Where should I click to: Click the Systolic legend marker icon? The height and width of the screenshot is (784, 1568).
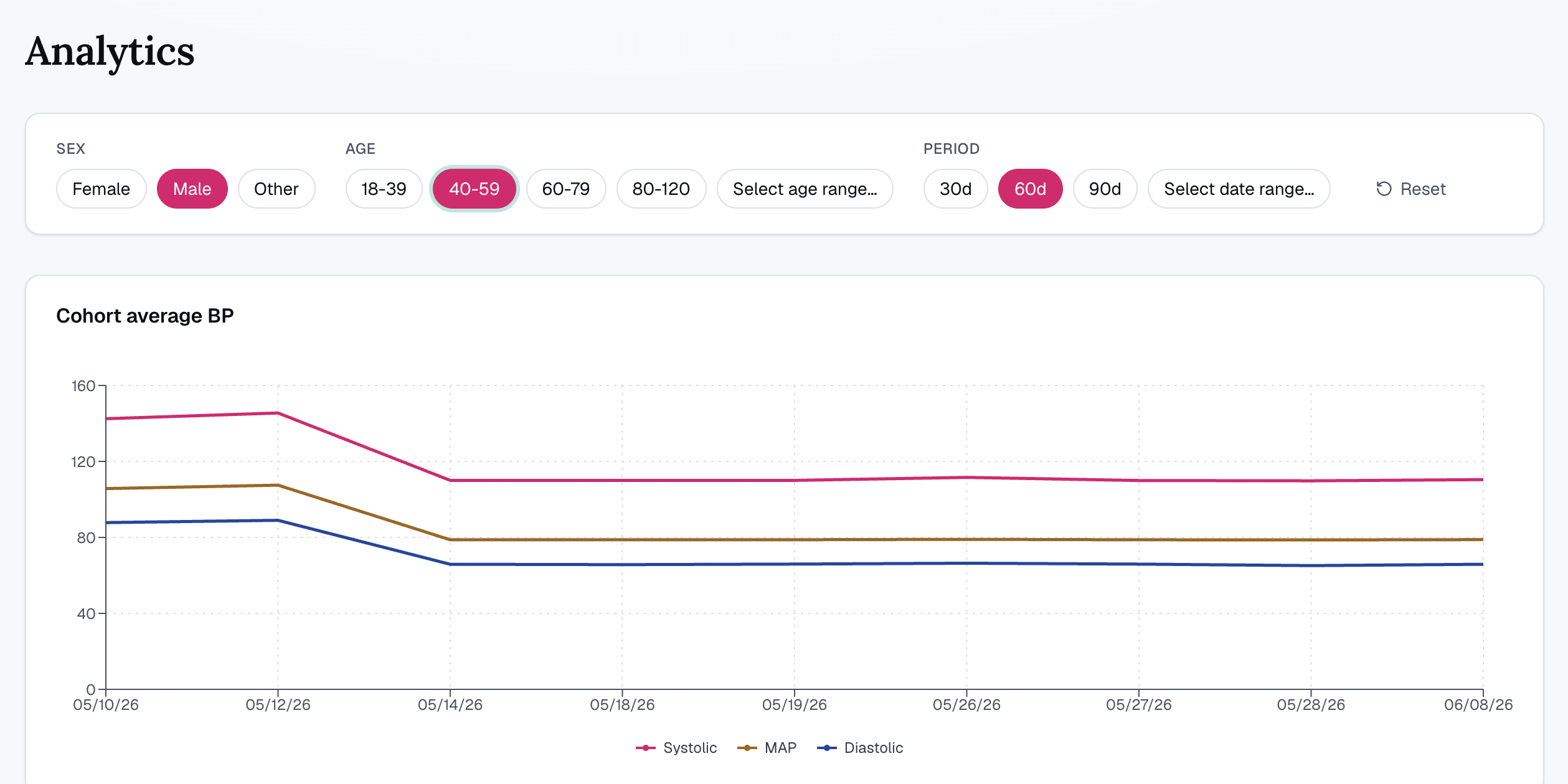click(x=646, y=748)
